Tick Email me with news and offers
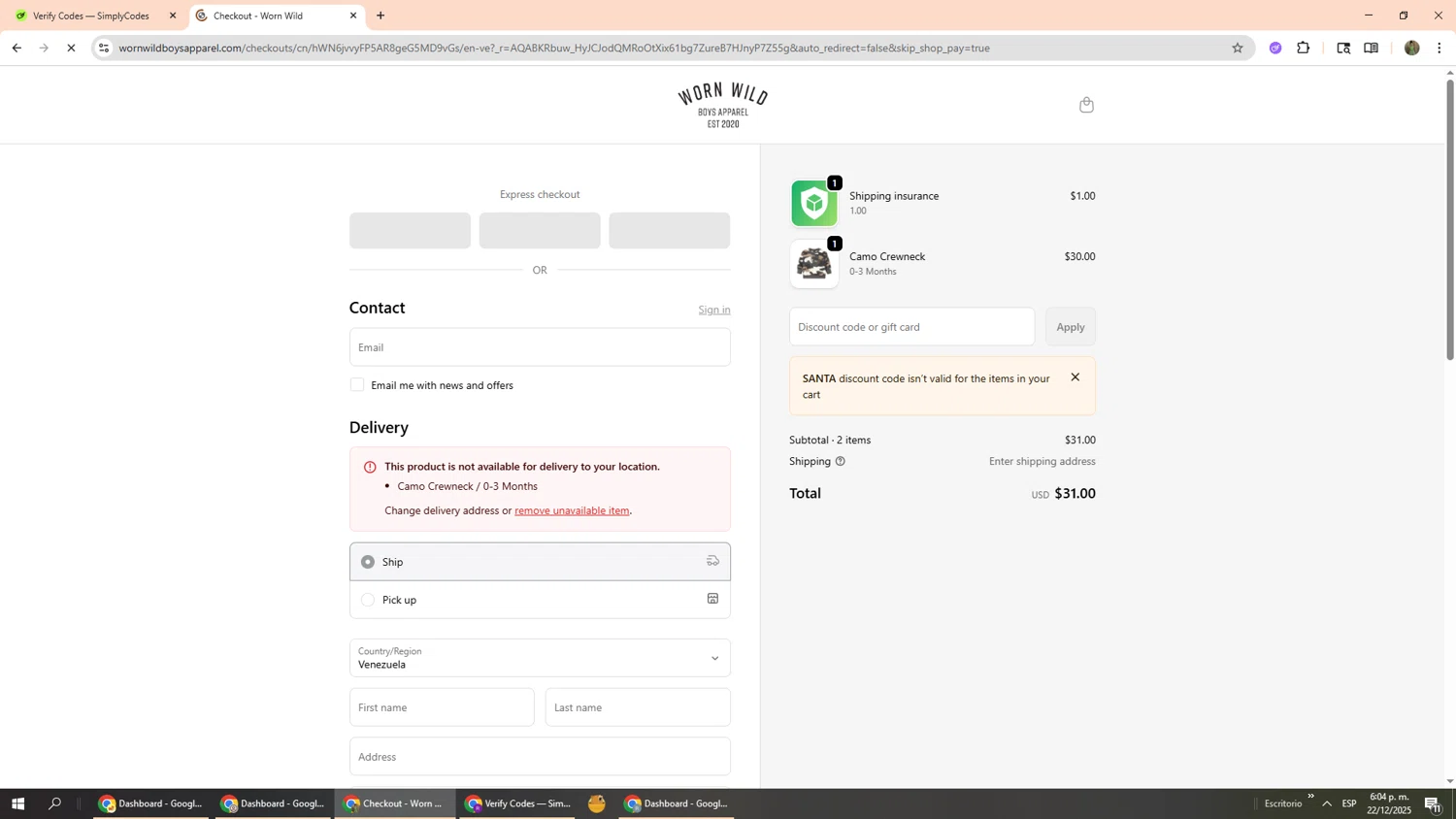The height and width of the screenshot is (819, 1456). coord(357,385)
